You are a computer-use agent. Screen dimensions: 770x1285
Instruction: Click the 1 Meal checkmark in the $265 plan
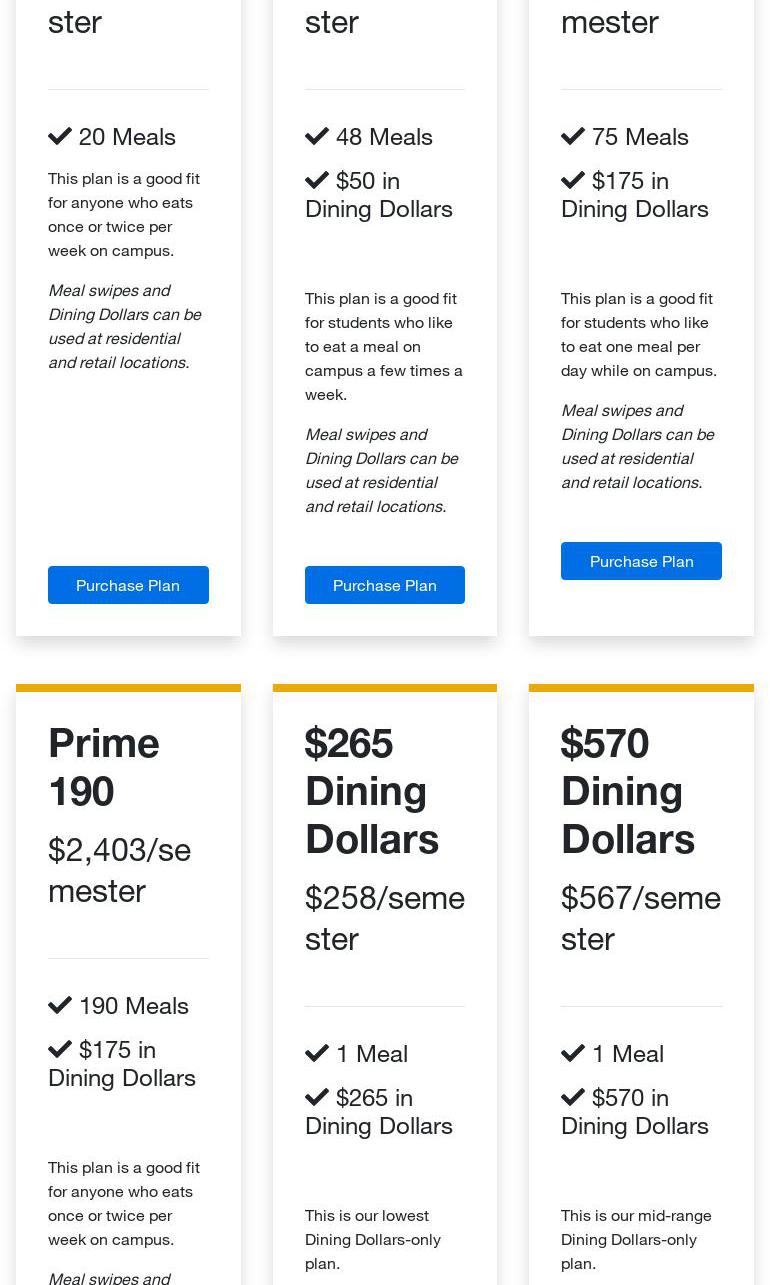(317, 1053)
